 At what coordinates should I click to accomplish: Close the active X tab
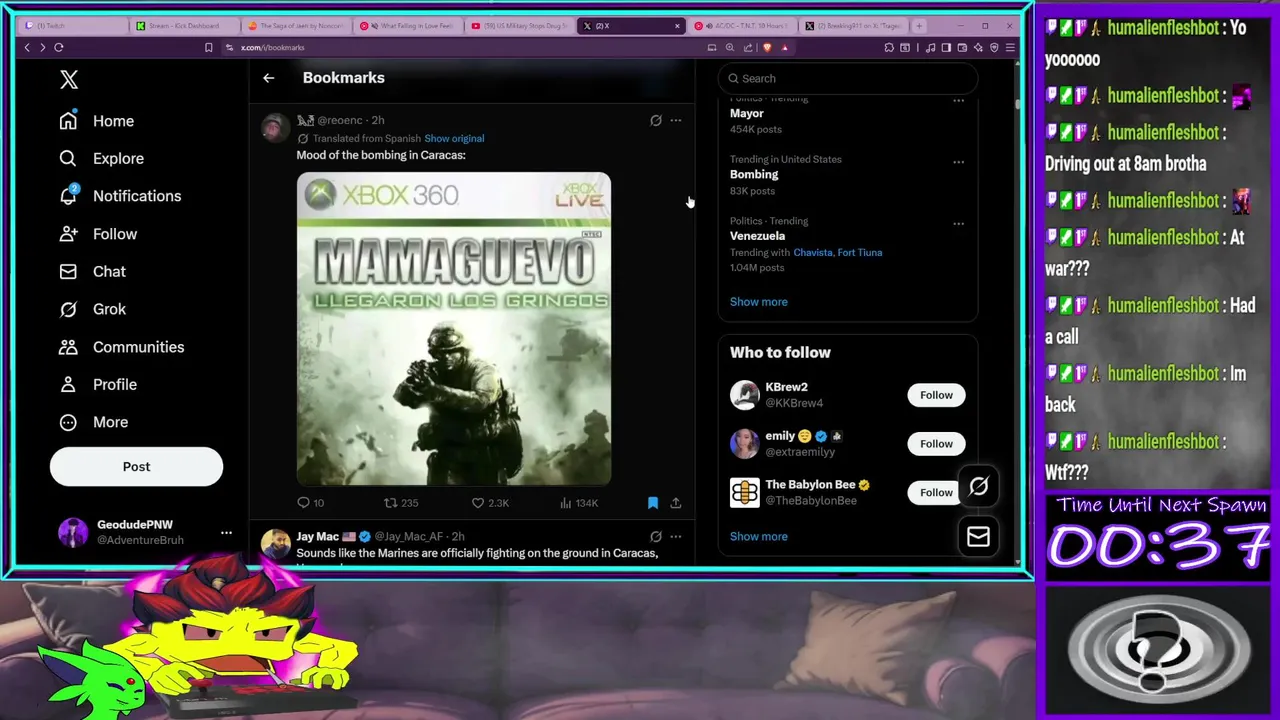tap(678, 26)
